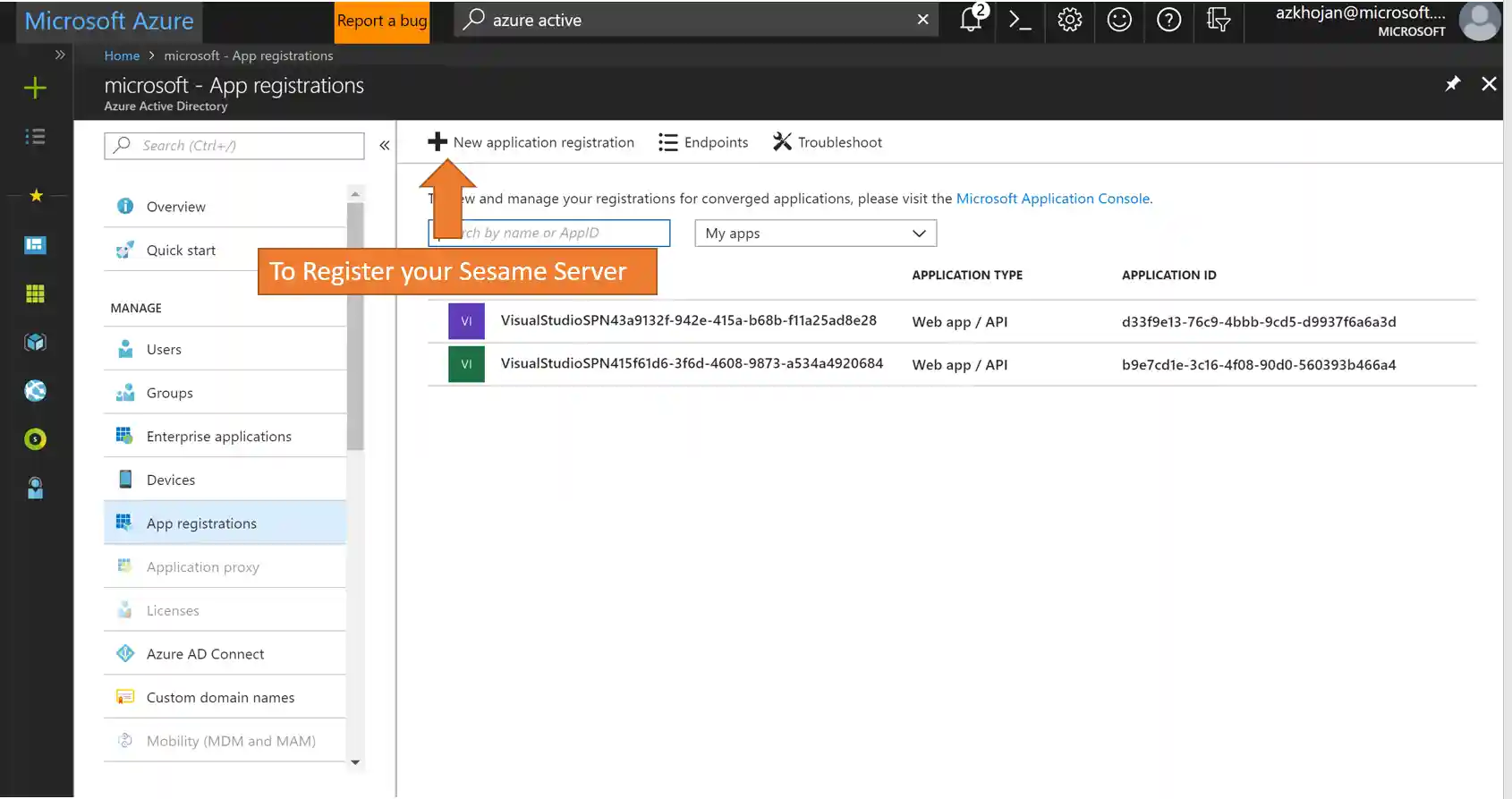Collapse the menu pane with double chevron
Image resolution: width=1512 pixels, height=799 pixels.
tap(385, 145)
